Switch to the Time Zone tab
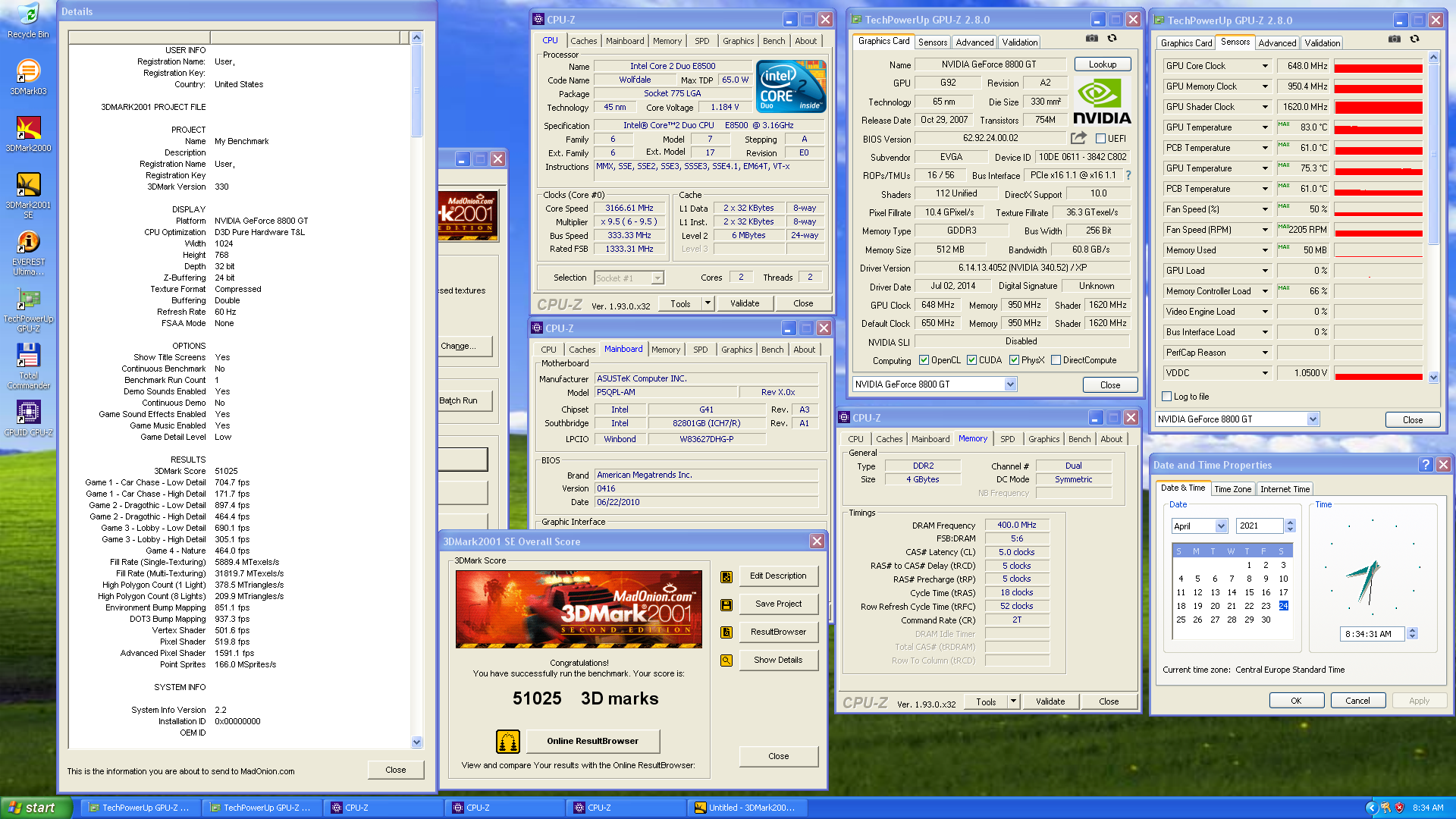Screen dimensions: 1456x819 point(1232,489)
